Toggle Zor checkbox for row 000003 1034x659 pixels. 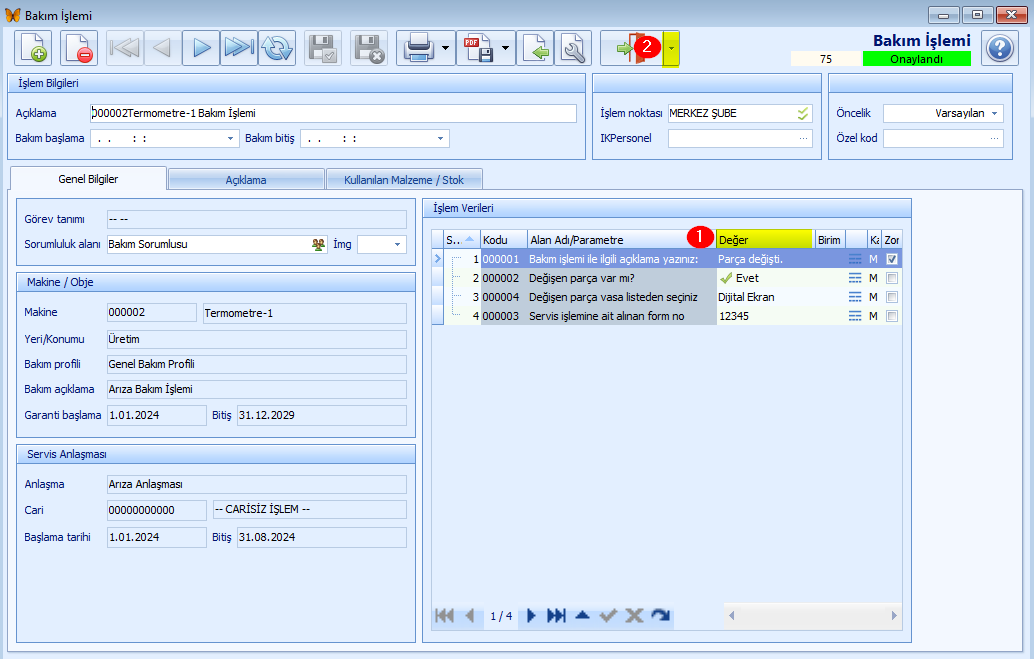892,317
